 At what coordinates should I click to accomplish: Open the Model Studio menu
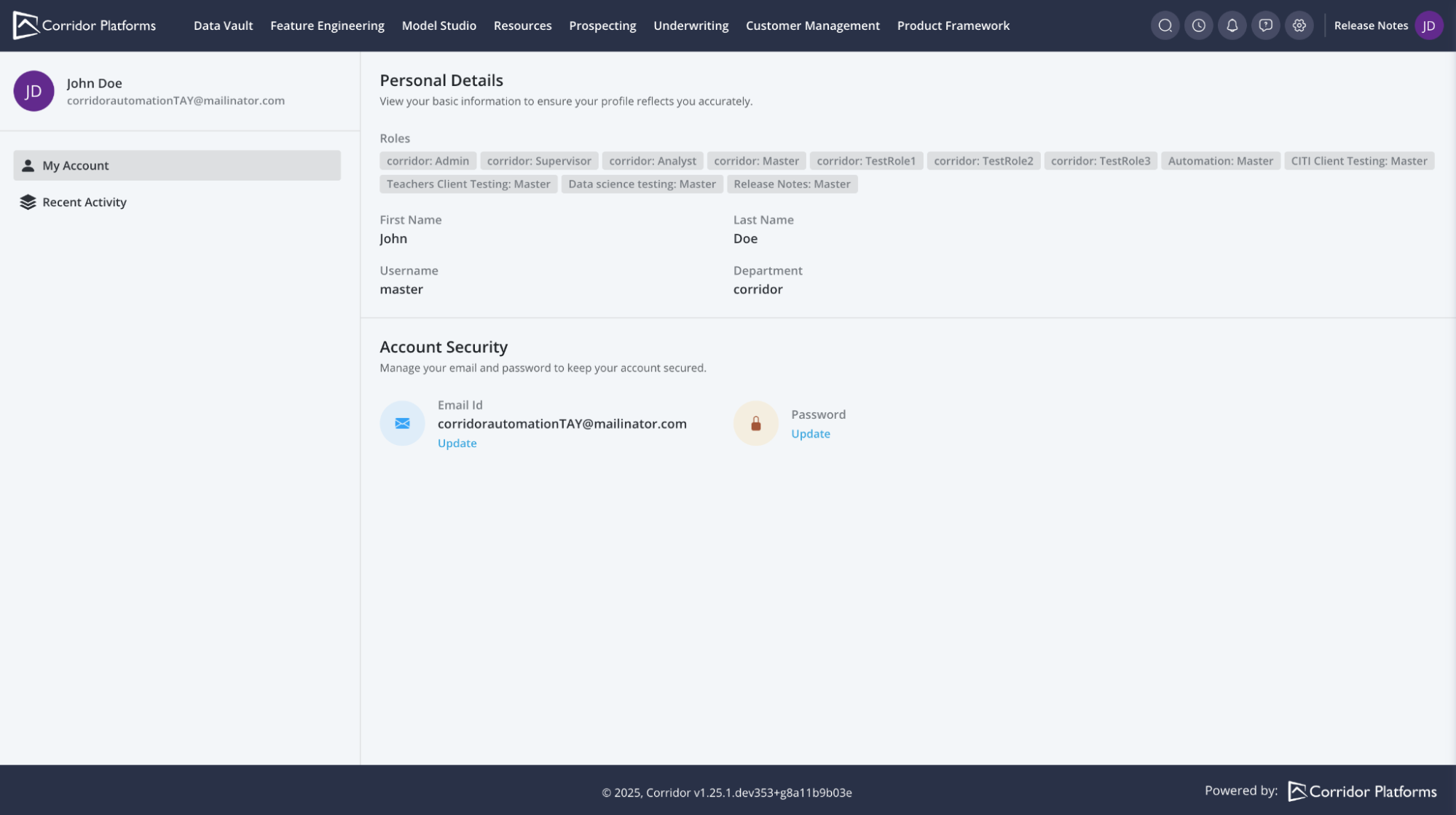(438, 25)
